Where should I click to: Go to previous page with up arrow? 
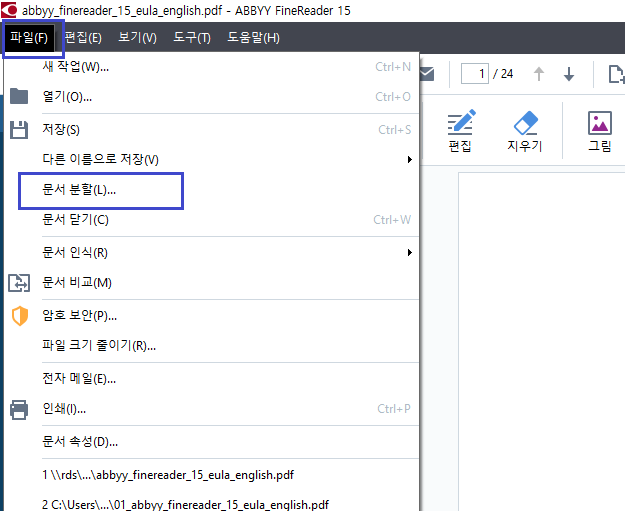pyautogui.click(x=539, y=74)
